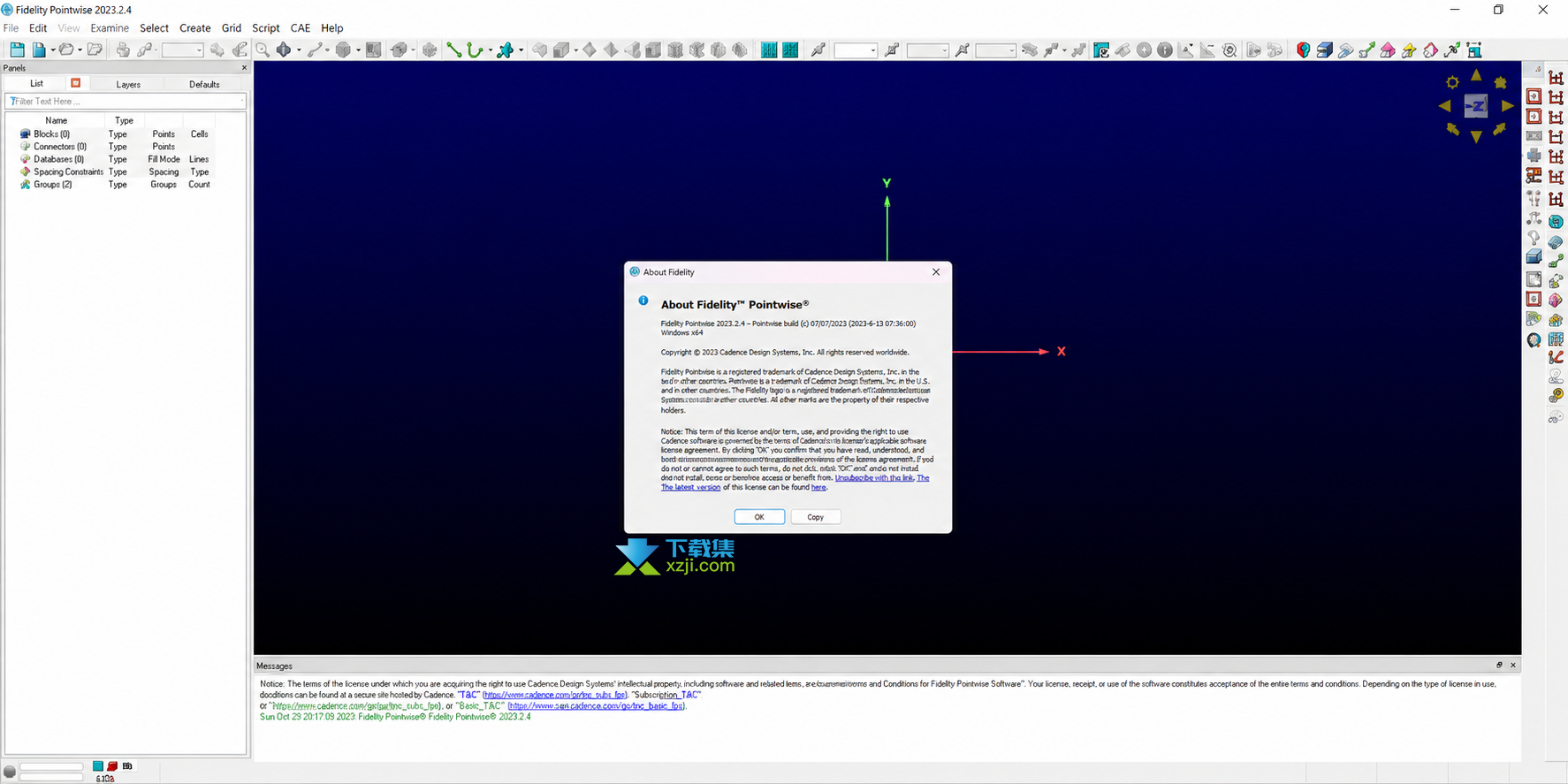Click the green curve icon in right sidebar

coord(1556,260)
